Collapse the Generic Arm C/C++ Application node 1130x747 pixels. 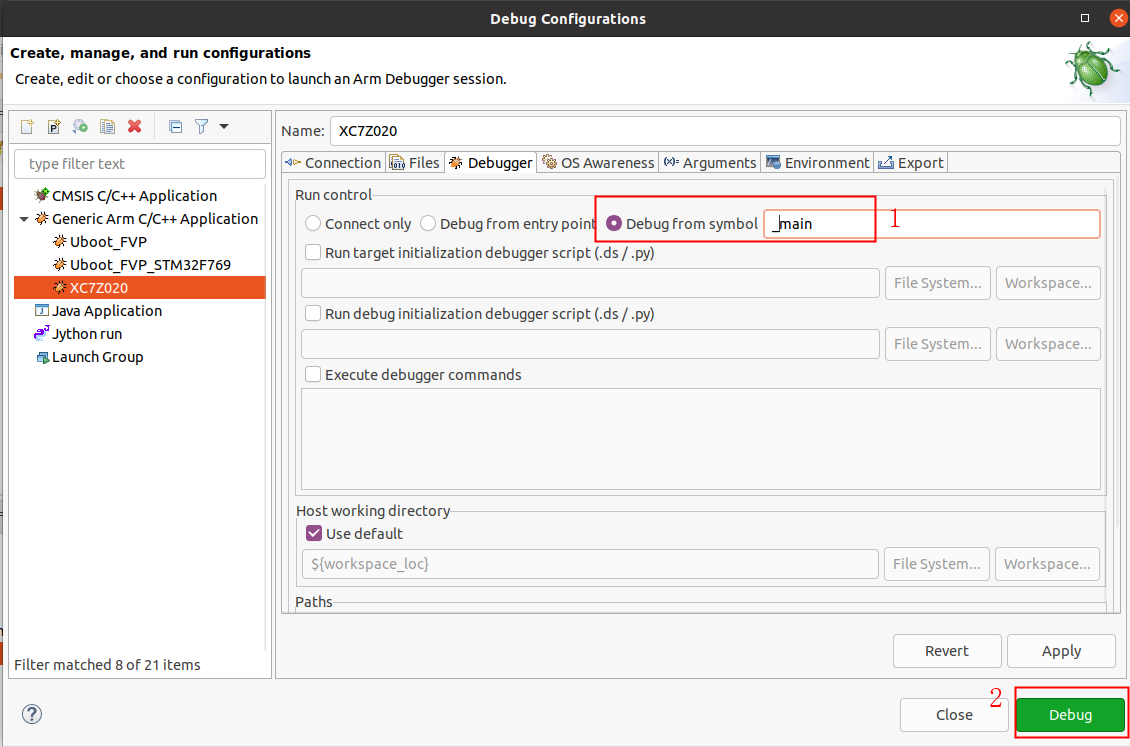[24, 219]
